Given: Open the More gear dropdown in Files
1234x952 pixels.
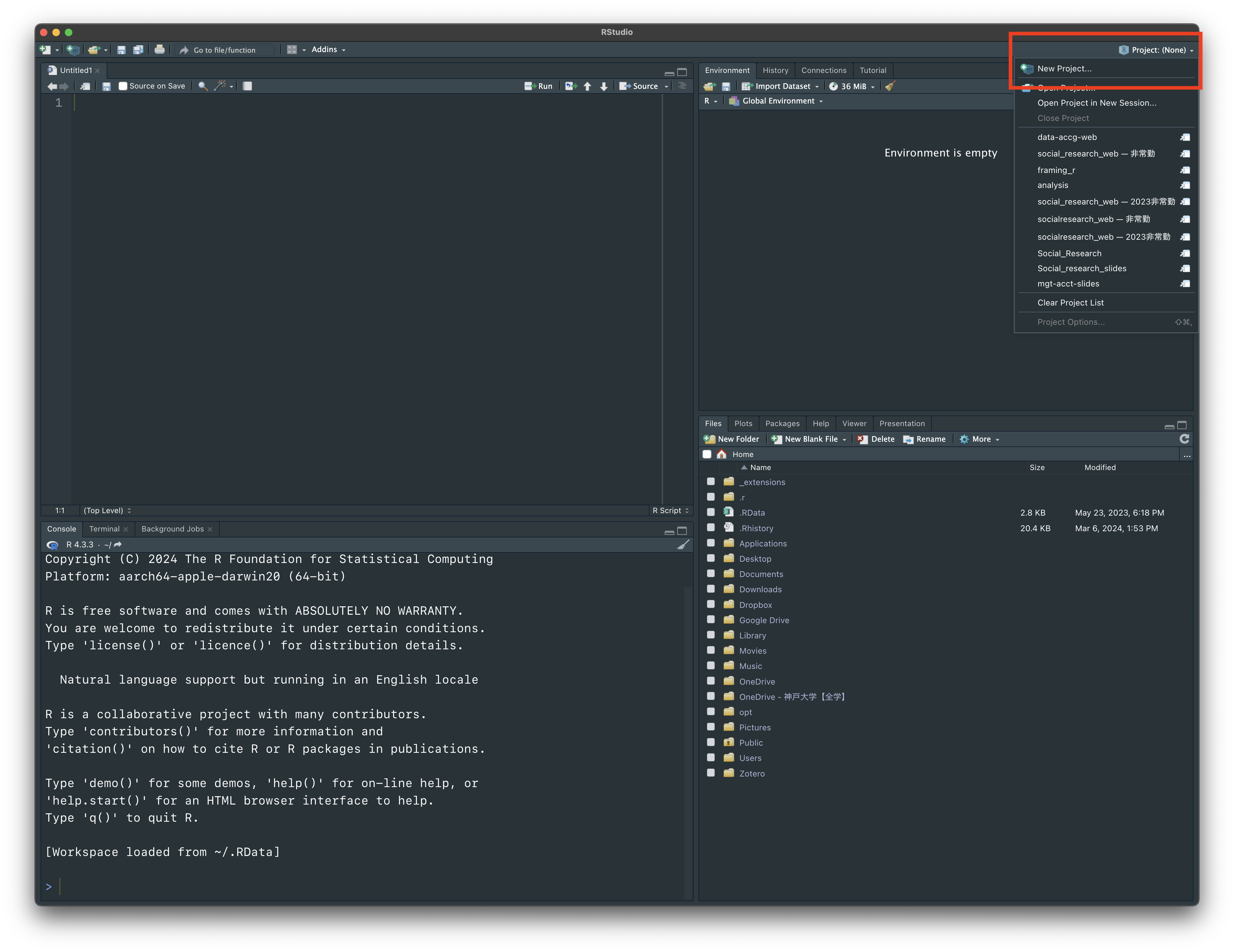Looking at the screenshot, I should click(980, 439).
